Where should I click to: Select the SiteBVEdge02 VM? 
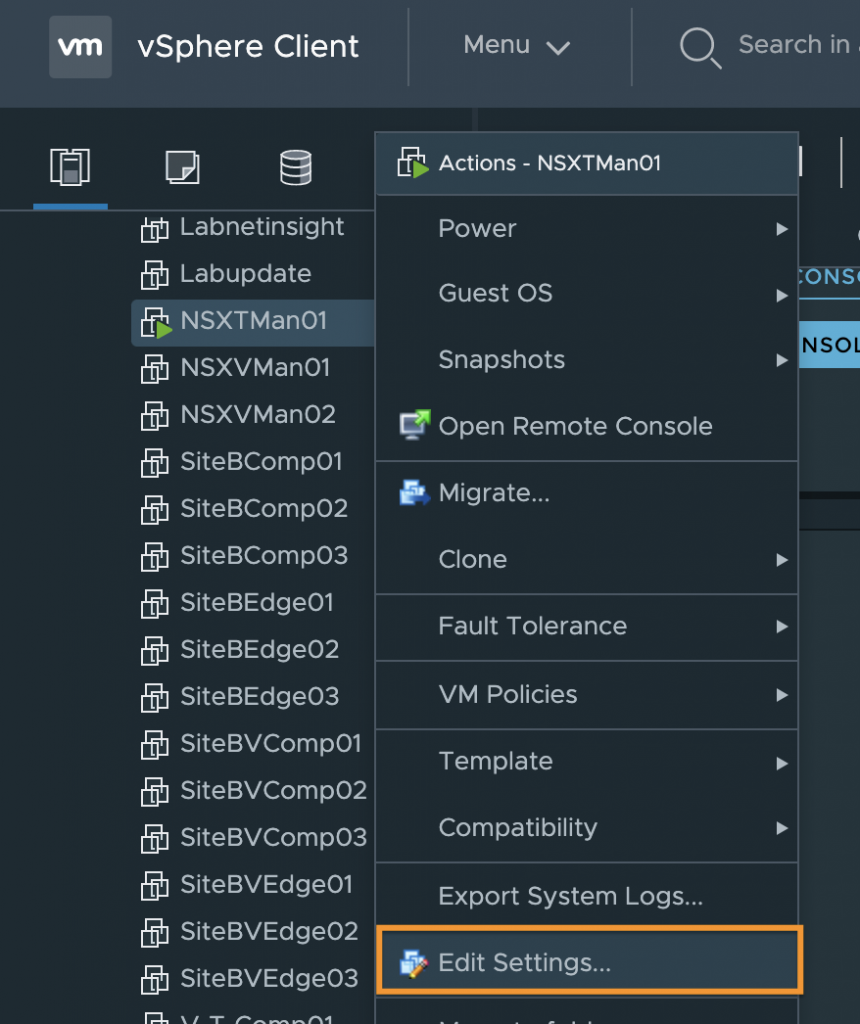point(269,932)
